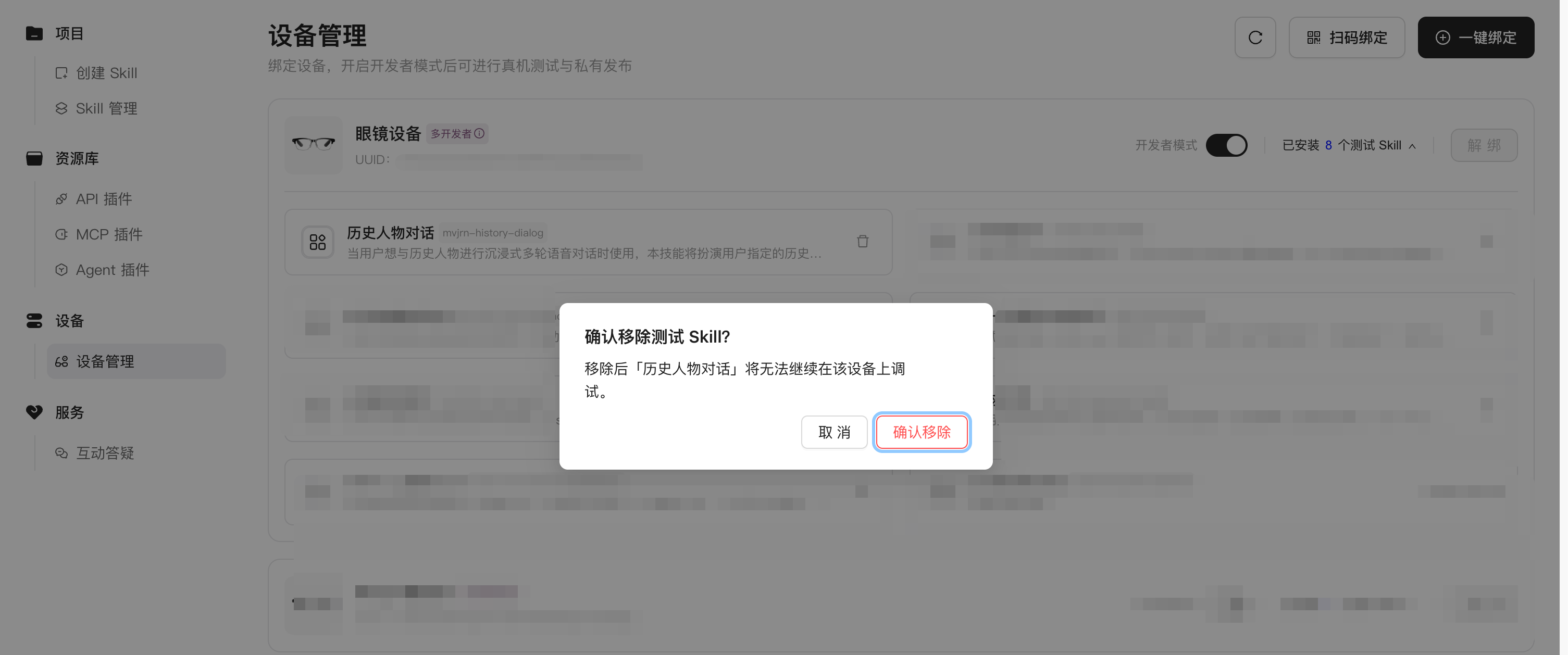Go to MCP 插件 page

[x=109, y=234]
